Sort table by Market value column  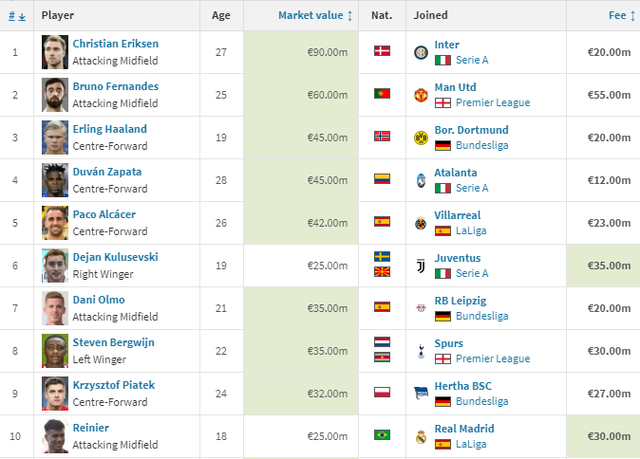tap(315, 16)
